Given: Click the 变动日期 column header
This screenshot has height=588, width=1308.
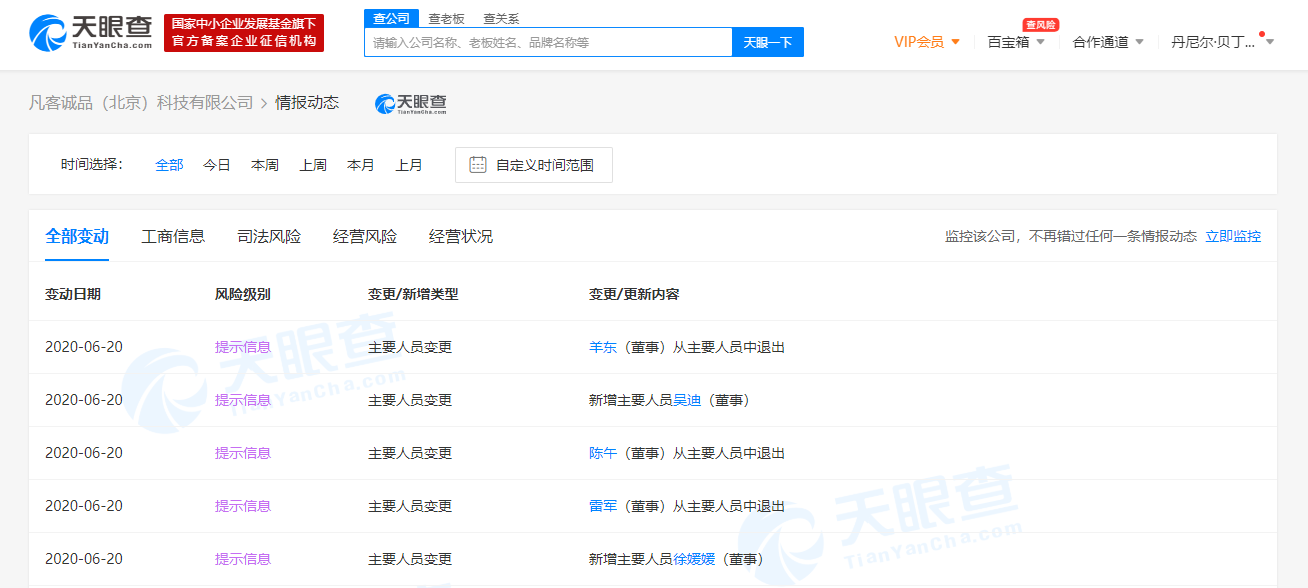Looking at the screenshot, I should [73, 294].
